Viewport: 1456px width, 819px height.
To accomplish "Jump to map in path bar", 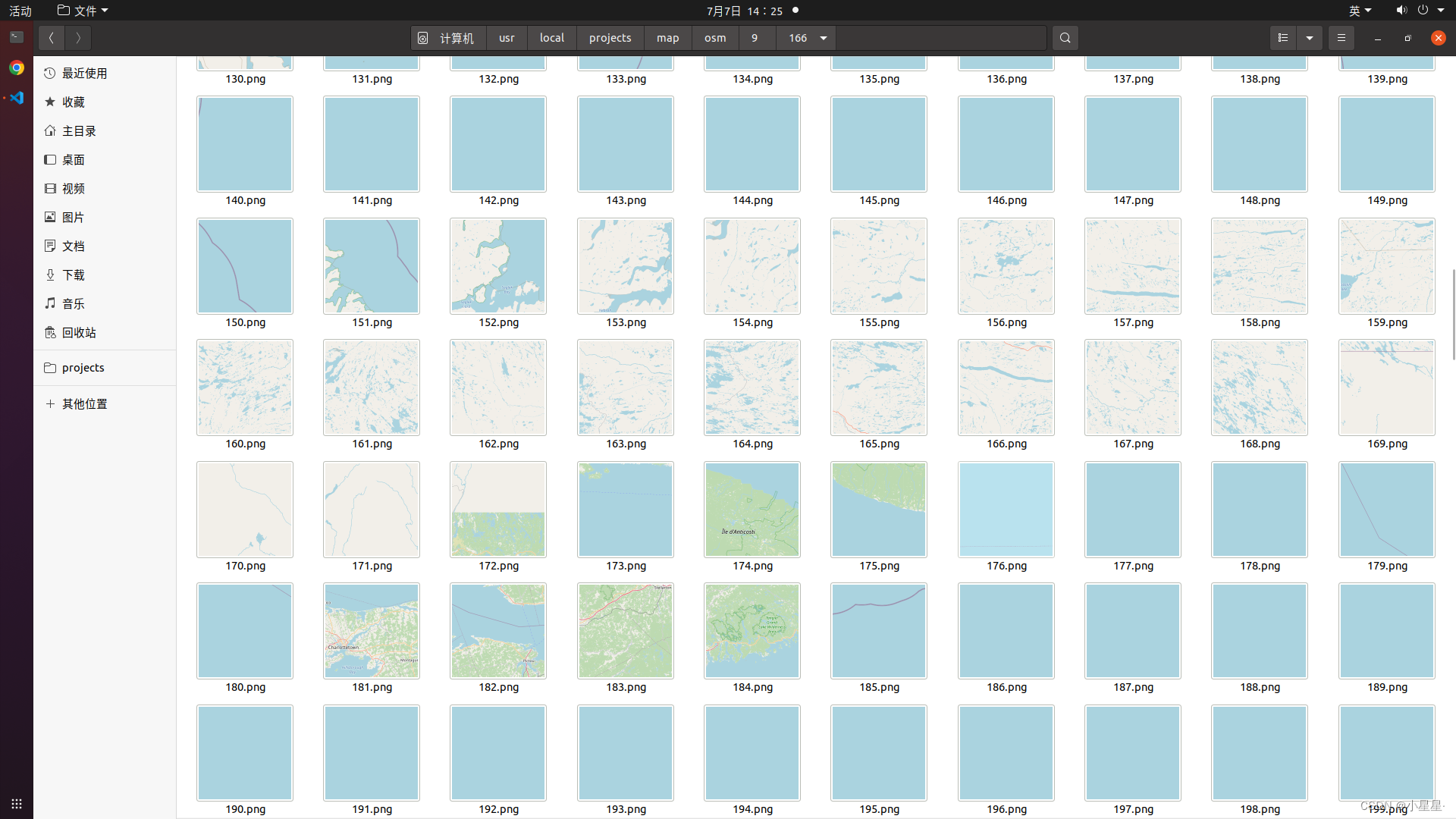I will coord(668,38).
